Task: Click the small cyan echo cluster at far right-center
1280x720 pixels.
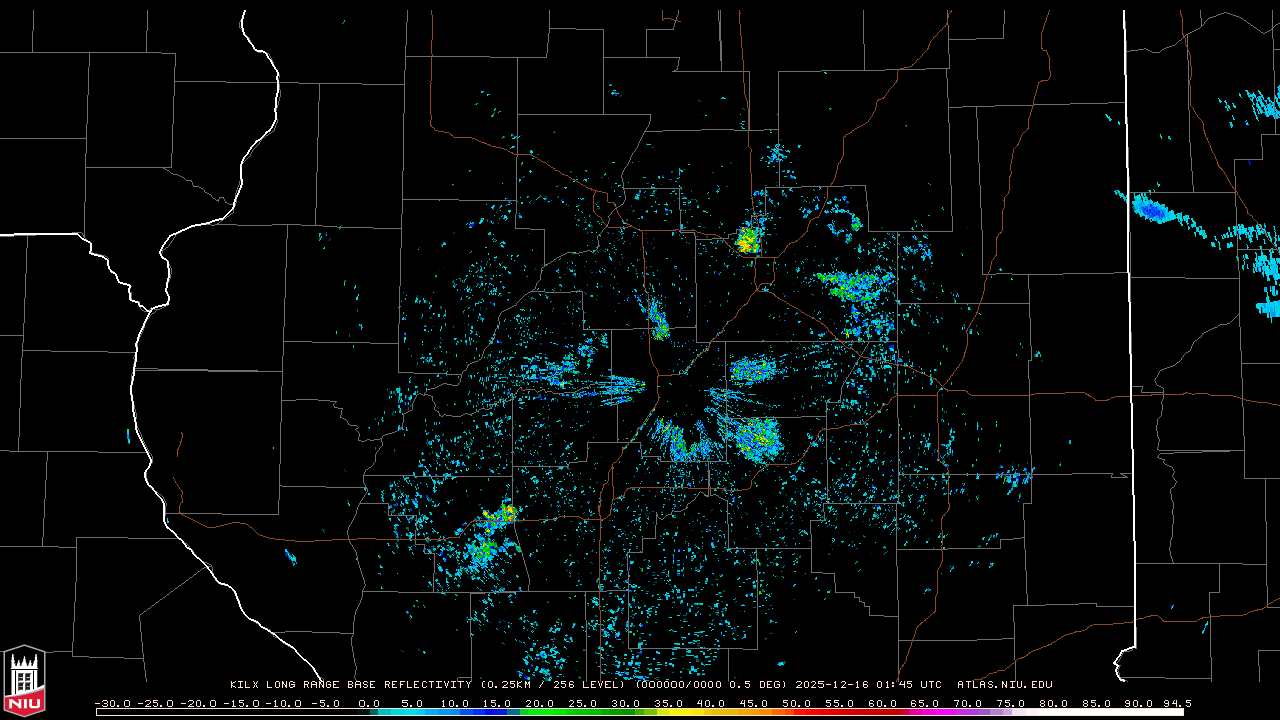Action: pyautogui.click(x=1017, y=477)
